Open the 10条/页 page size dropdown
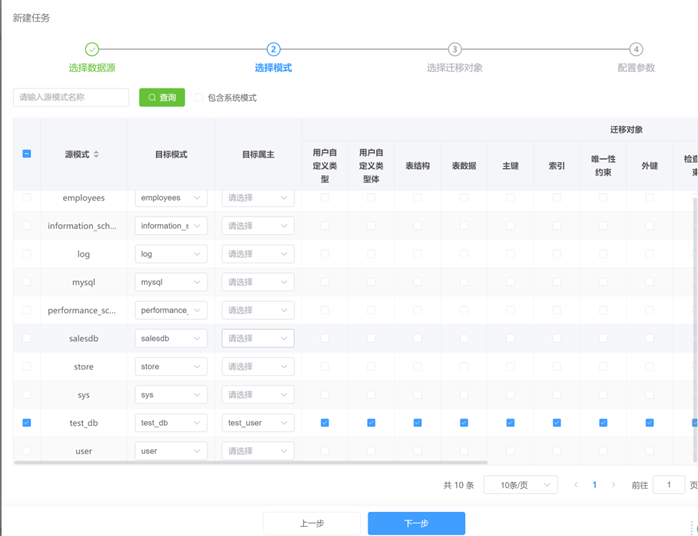This screenshot has height=536, width=698. point(520,485)
